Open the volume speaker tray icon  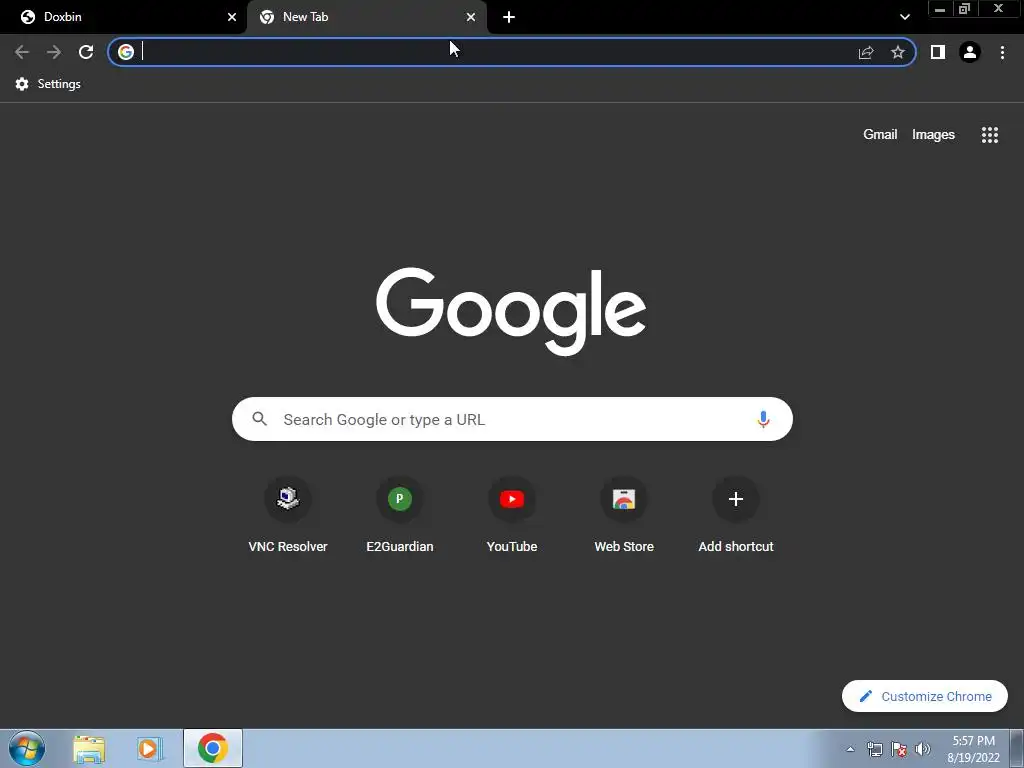[923, 749]
